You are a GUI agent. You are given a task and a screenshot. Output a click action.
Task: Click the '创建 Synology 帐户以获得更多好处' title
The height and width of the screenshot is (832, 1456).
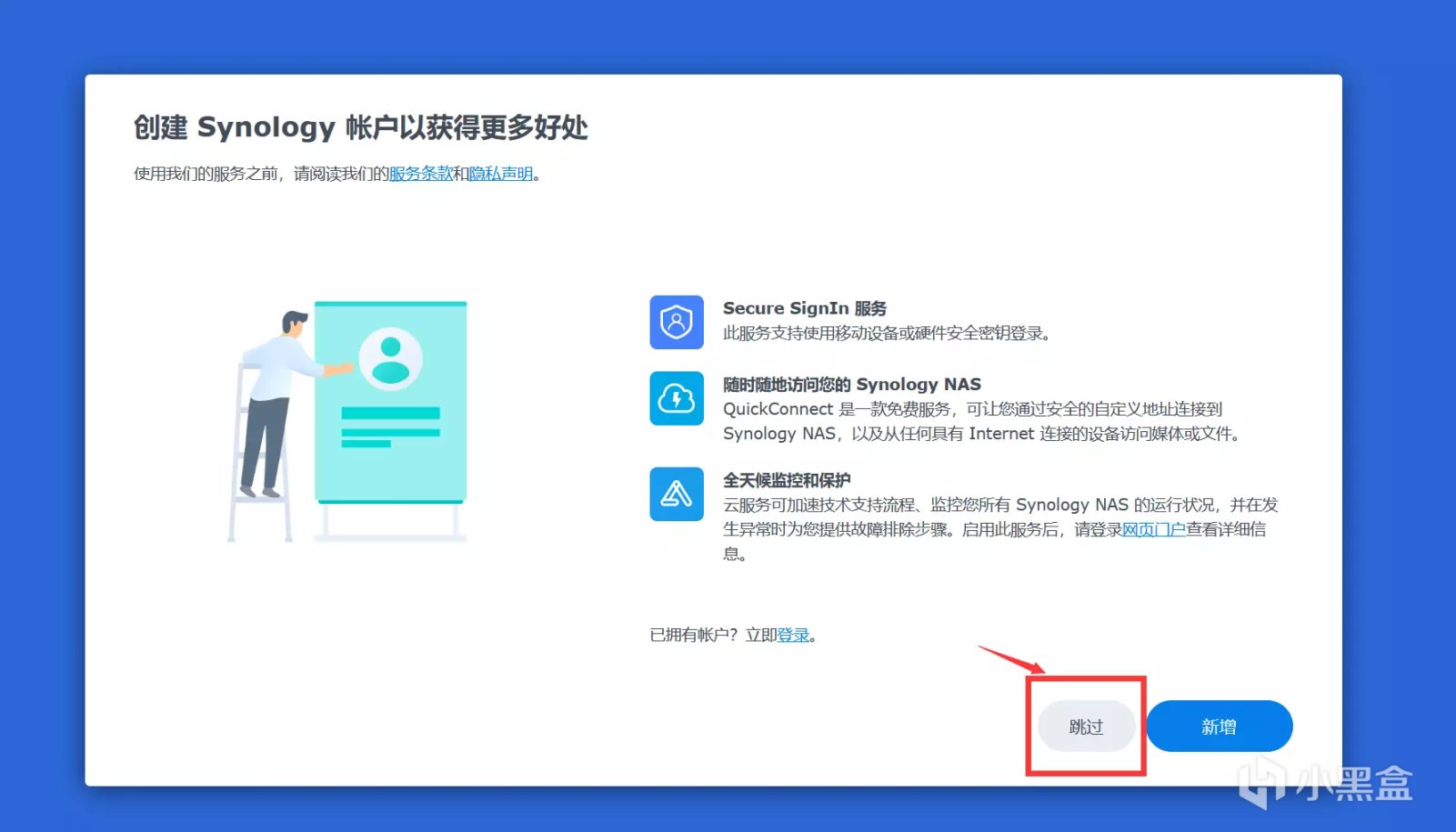tap(361, 127)
